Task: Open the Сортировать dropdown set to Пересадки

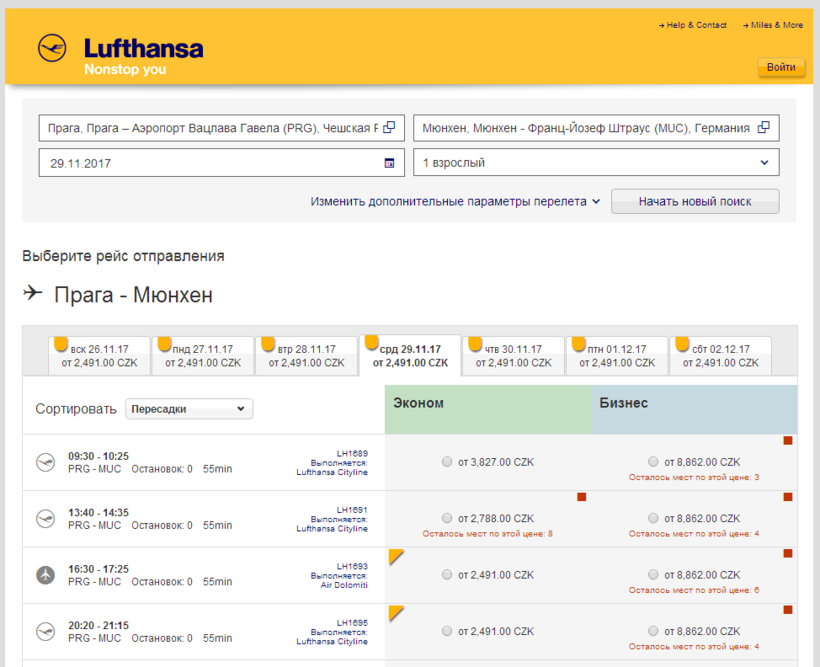Action: [x=189, y=409]
